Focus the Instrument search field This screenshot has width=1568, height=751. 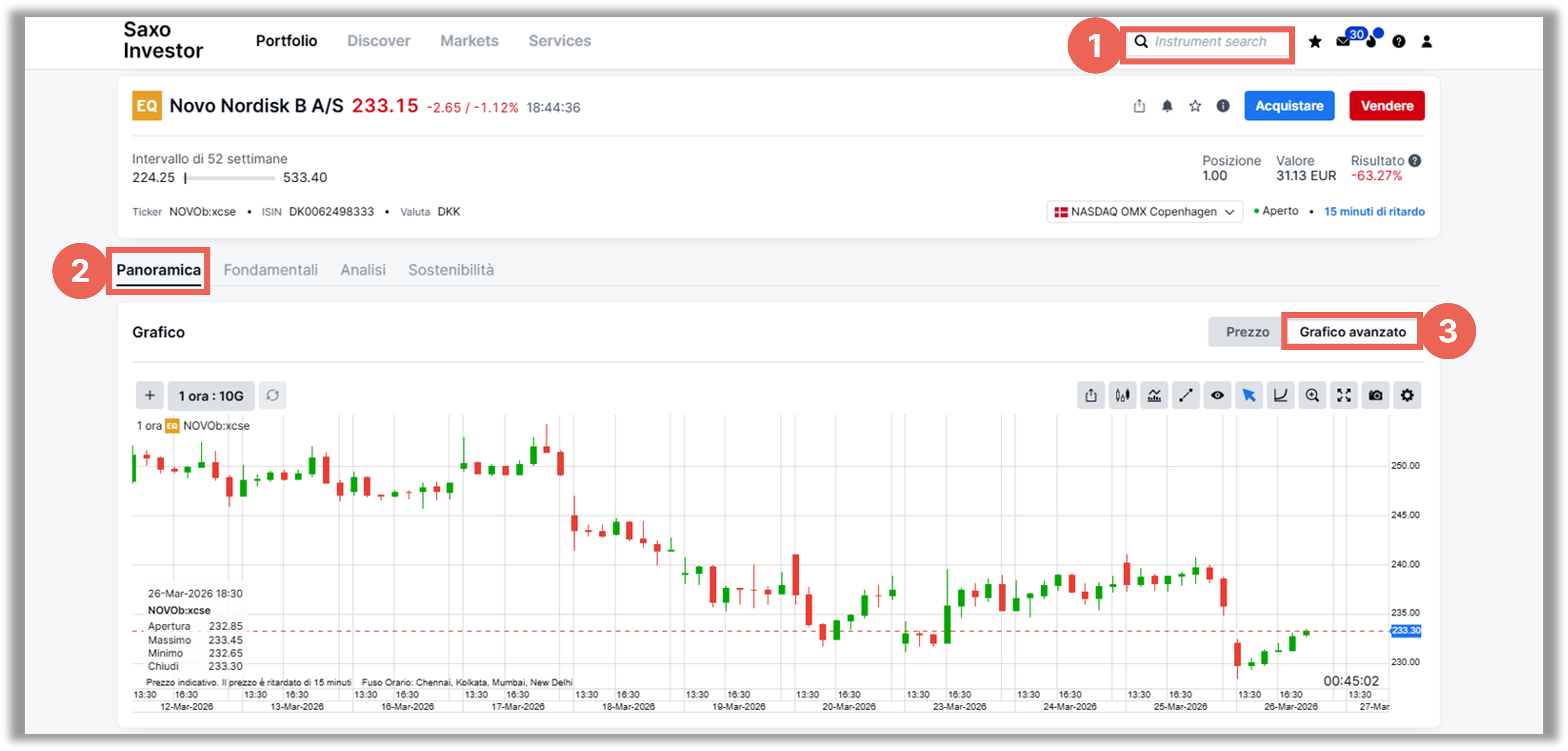[1208, 42]
